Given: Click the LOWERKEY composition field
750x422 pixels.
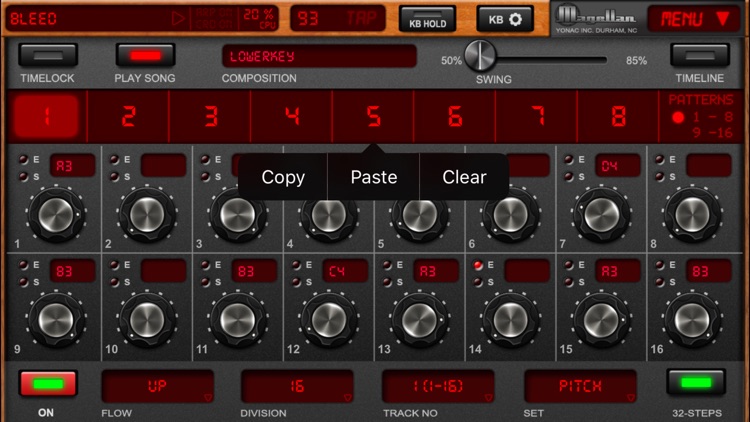Looking at the screenshot, I should point(319,56).
